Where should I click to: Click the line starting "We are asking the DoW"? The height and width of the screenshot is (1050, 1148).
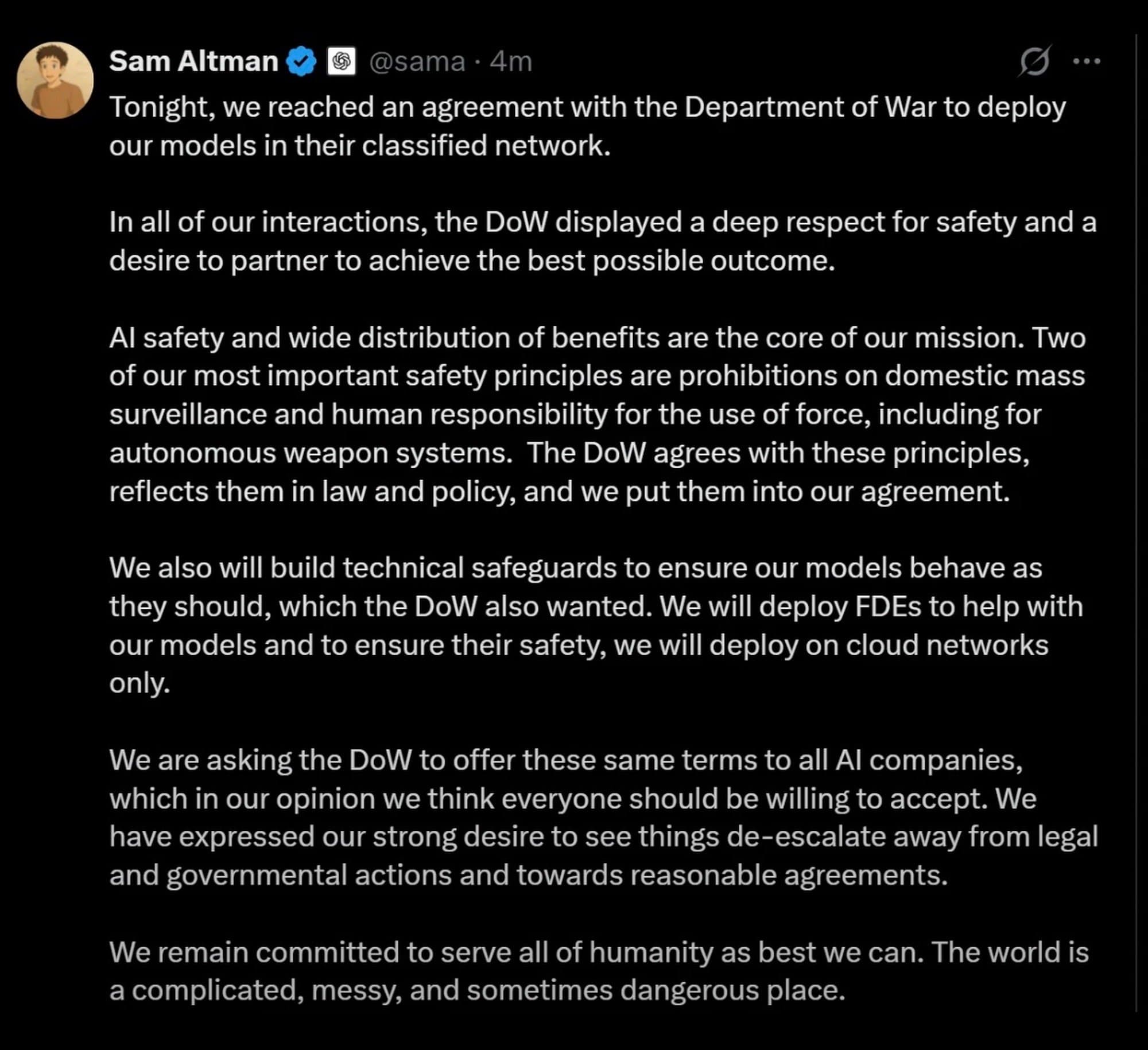[565, 760]
